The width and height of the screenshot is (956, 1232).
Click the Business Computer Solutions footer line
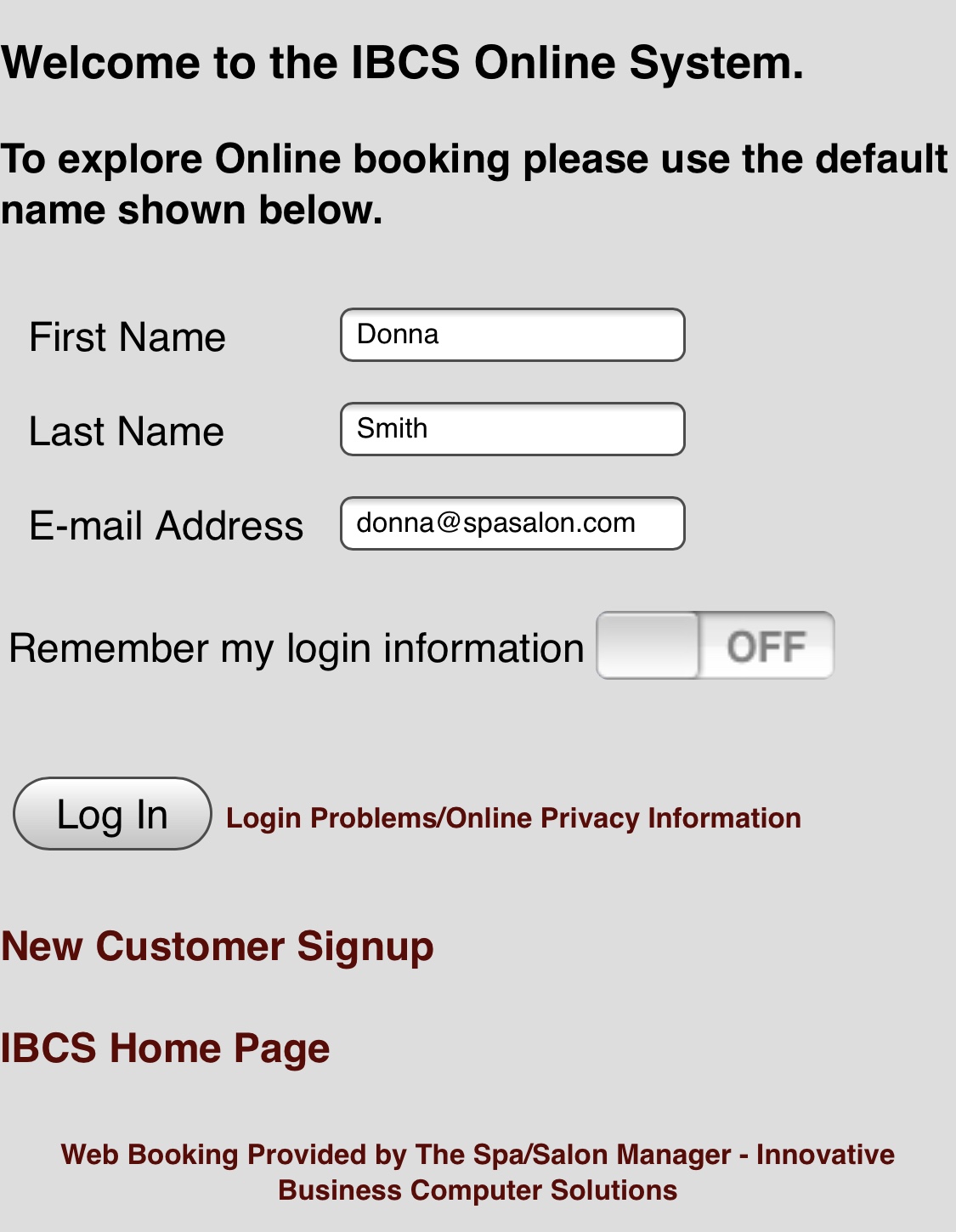[478, 1190]
